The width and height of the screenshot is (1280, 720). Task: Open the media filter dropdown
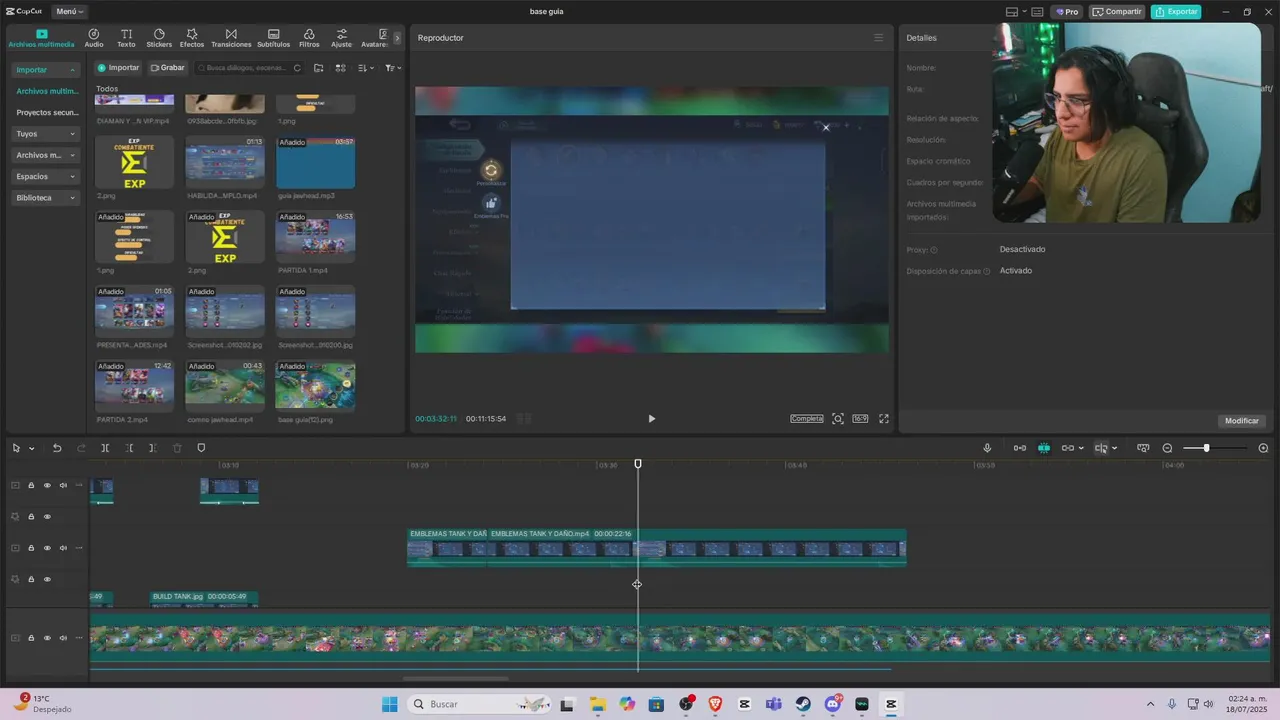pos(393,68)
